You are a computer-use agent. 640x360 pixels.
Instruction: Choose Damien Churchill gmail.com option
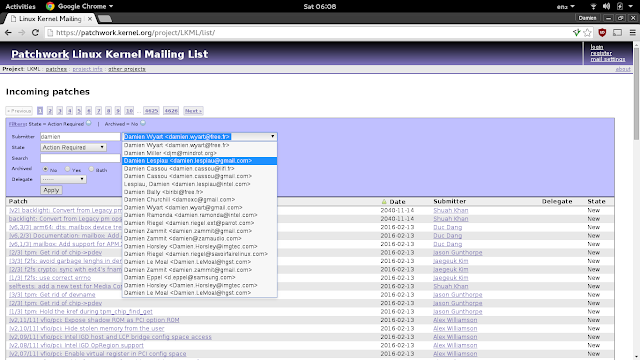click(200, 200)
